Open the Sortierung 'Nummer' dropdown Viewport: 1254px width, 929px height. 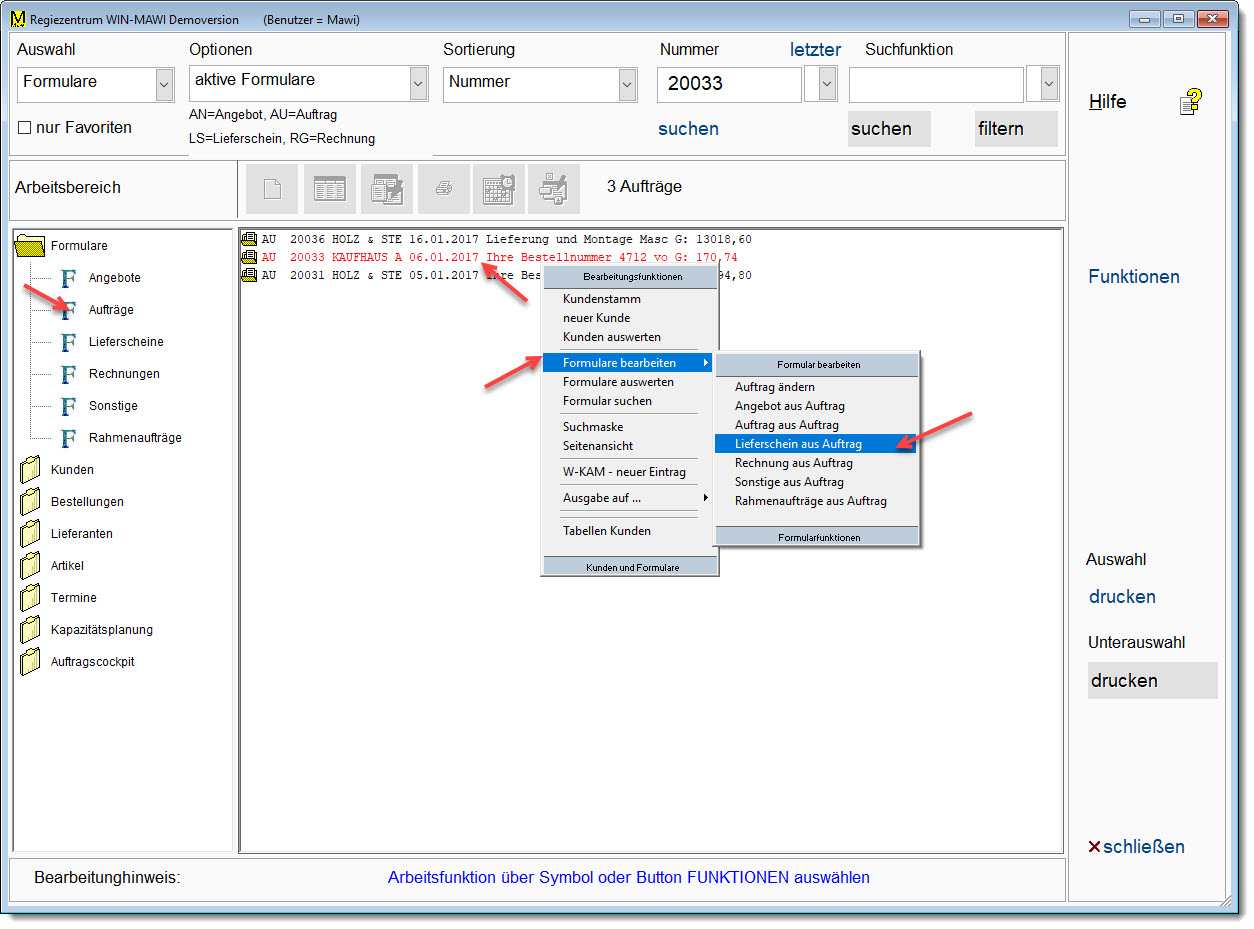tap(627, 85)
